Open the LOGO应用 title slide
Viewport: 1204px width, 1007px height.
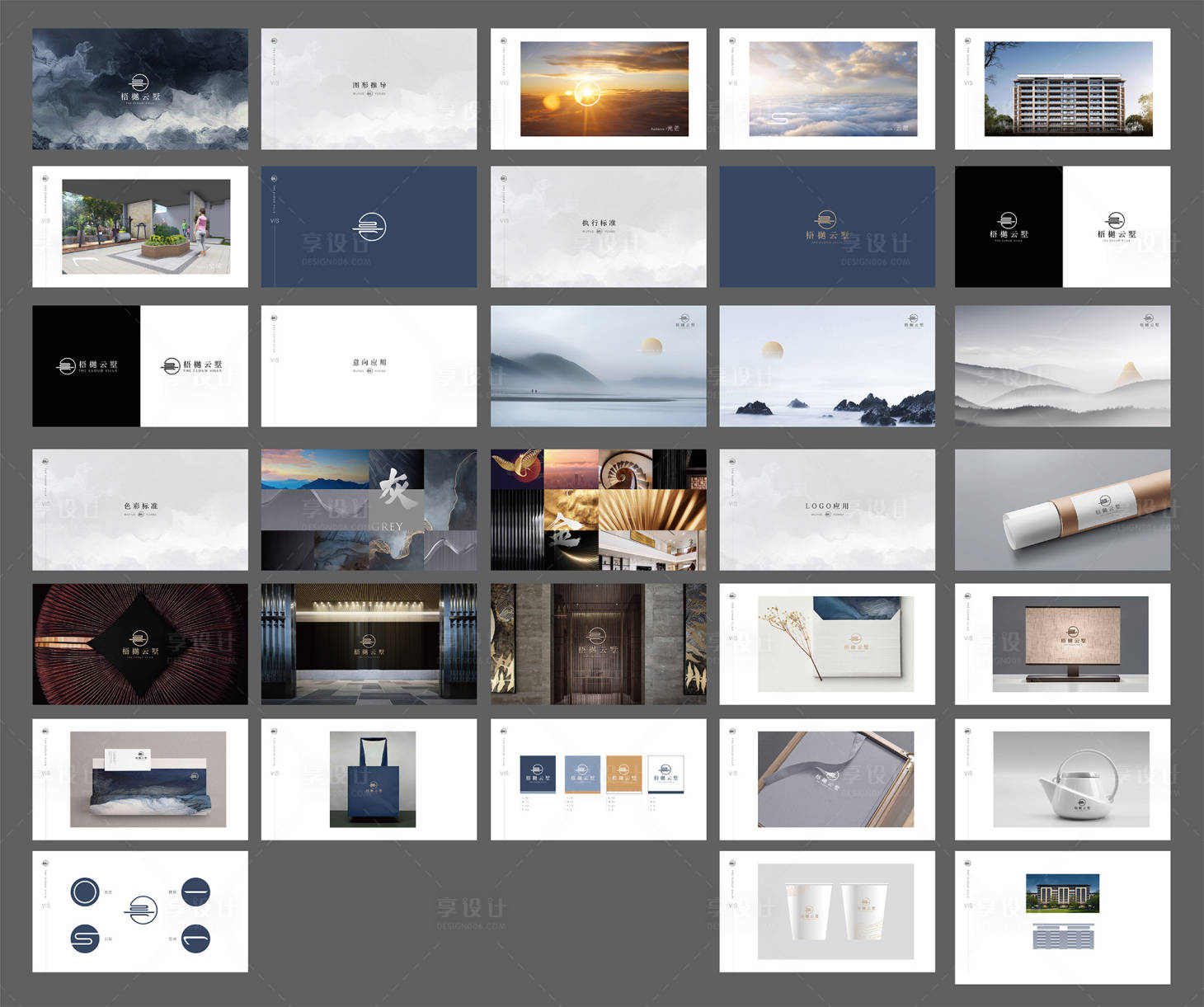point(827,510)
